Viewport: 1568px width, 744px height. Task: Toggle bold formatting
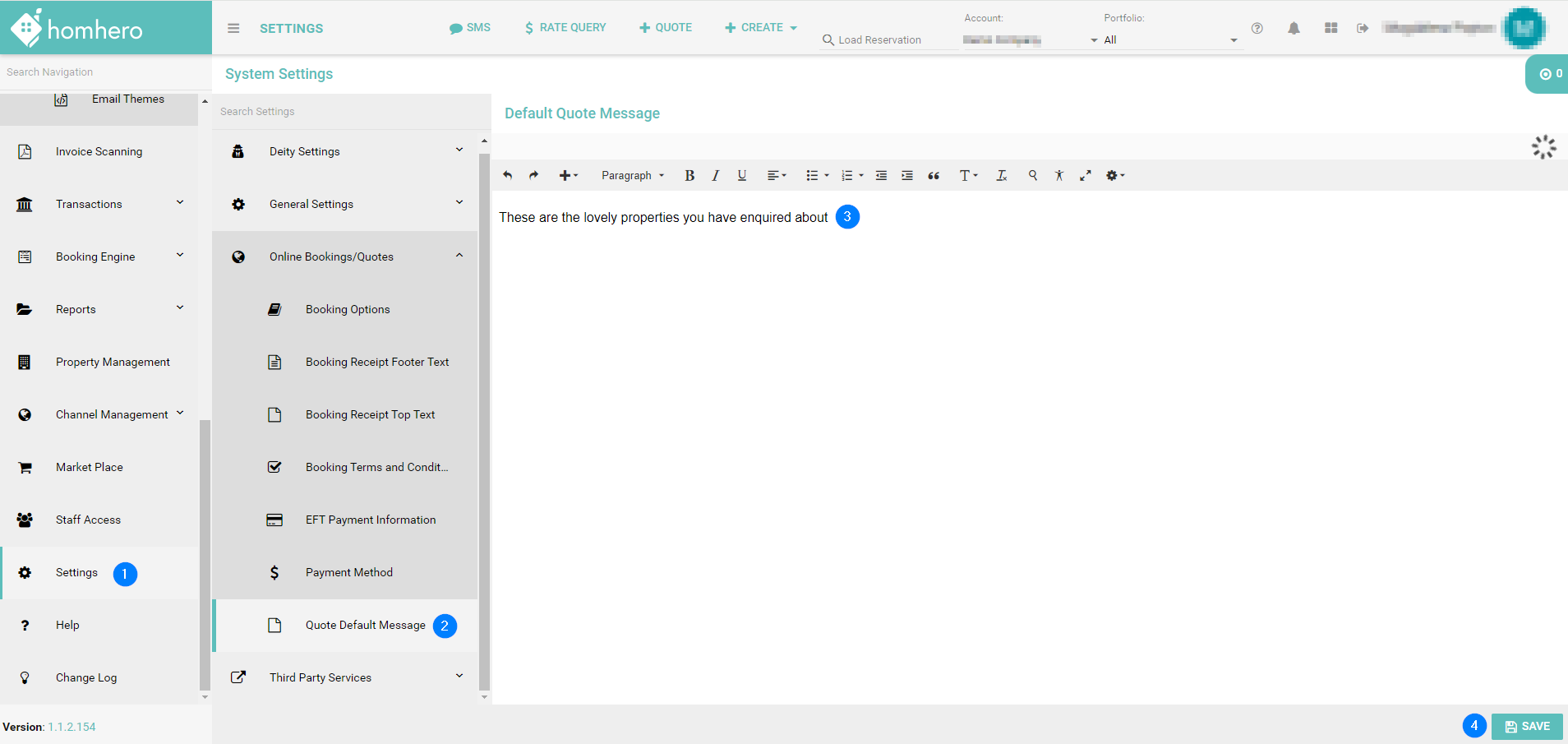coord(689,176)
